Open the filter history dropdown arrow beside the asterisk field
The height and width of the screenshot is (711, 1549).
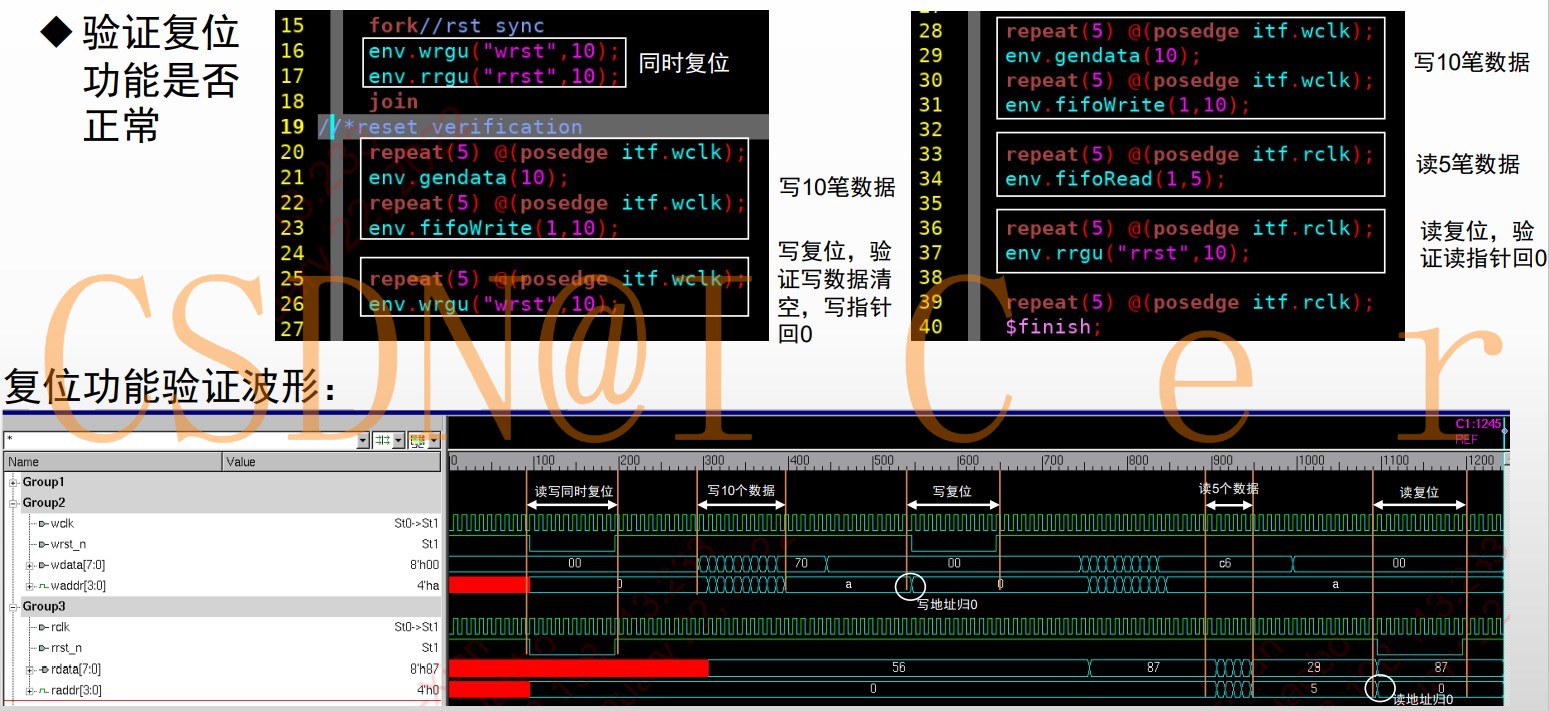363,440
